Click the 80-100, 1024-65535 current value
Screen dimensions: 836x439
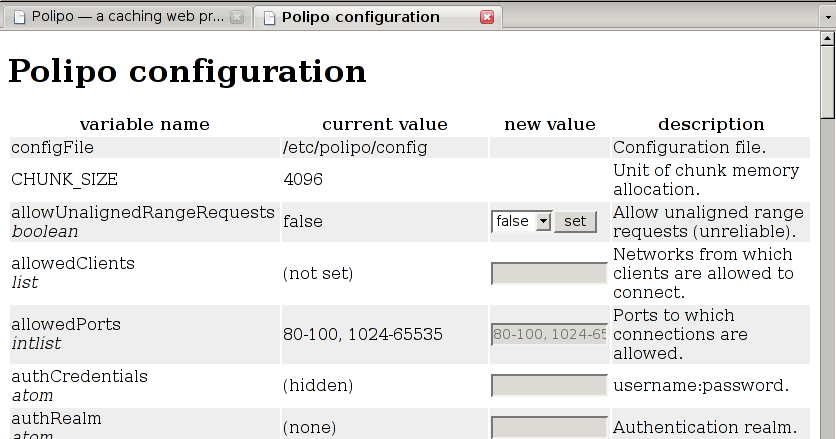coord(363,334)
